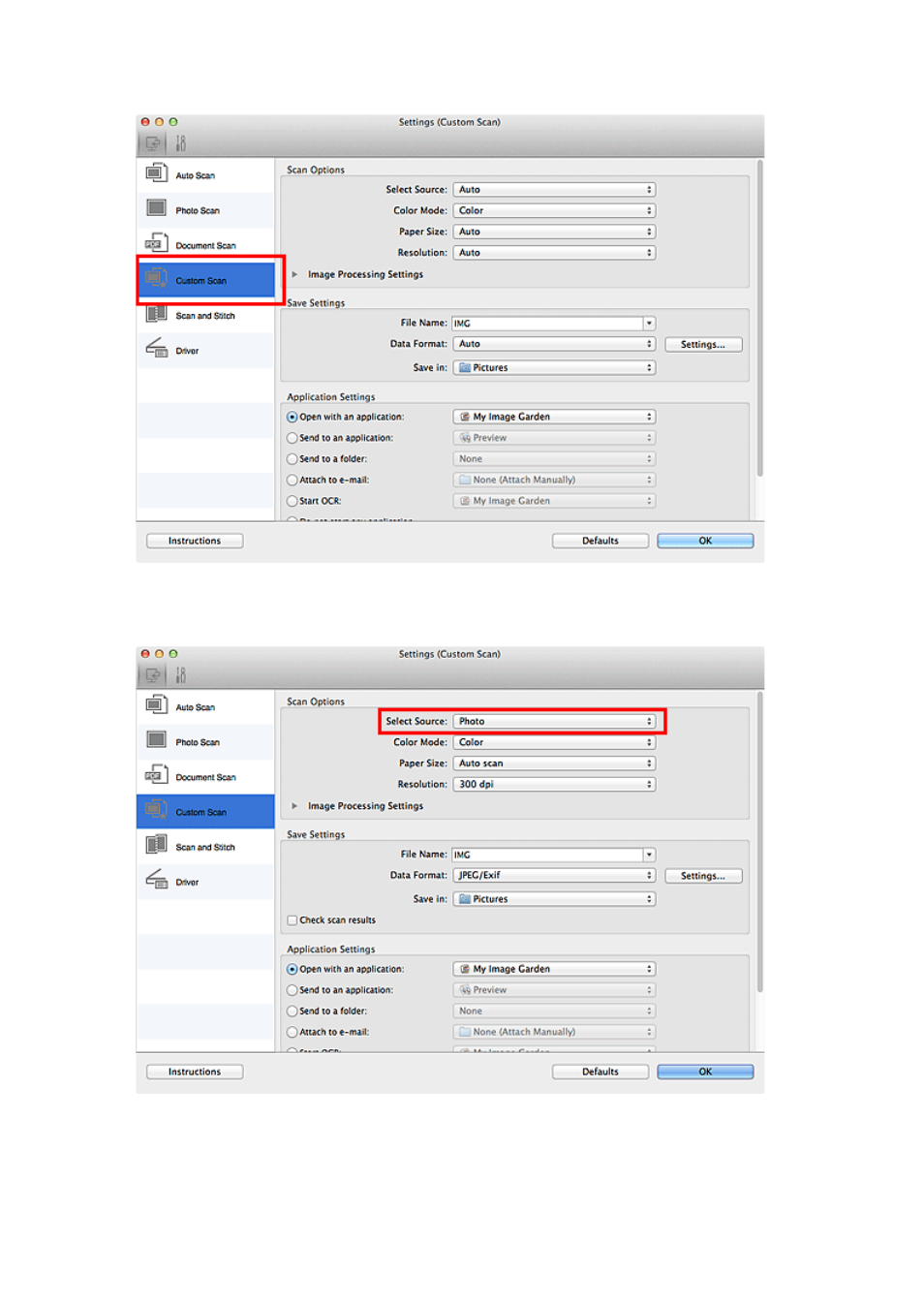Click the vertical scrollbar in the upper window

point(759,320)
